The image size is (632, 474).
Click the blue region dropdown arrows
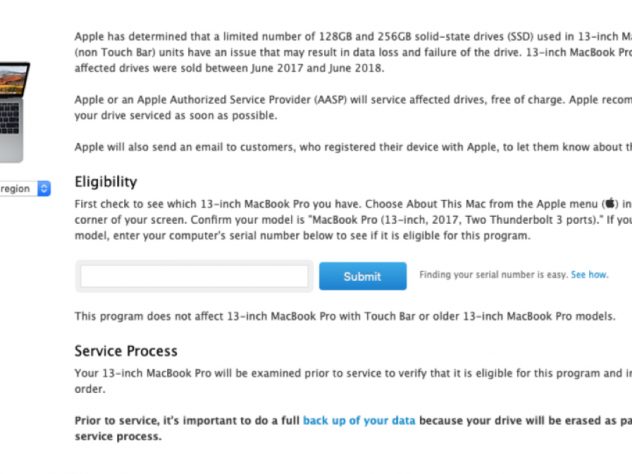click(x=43, y=188)
